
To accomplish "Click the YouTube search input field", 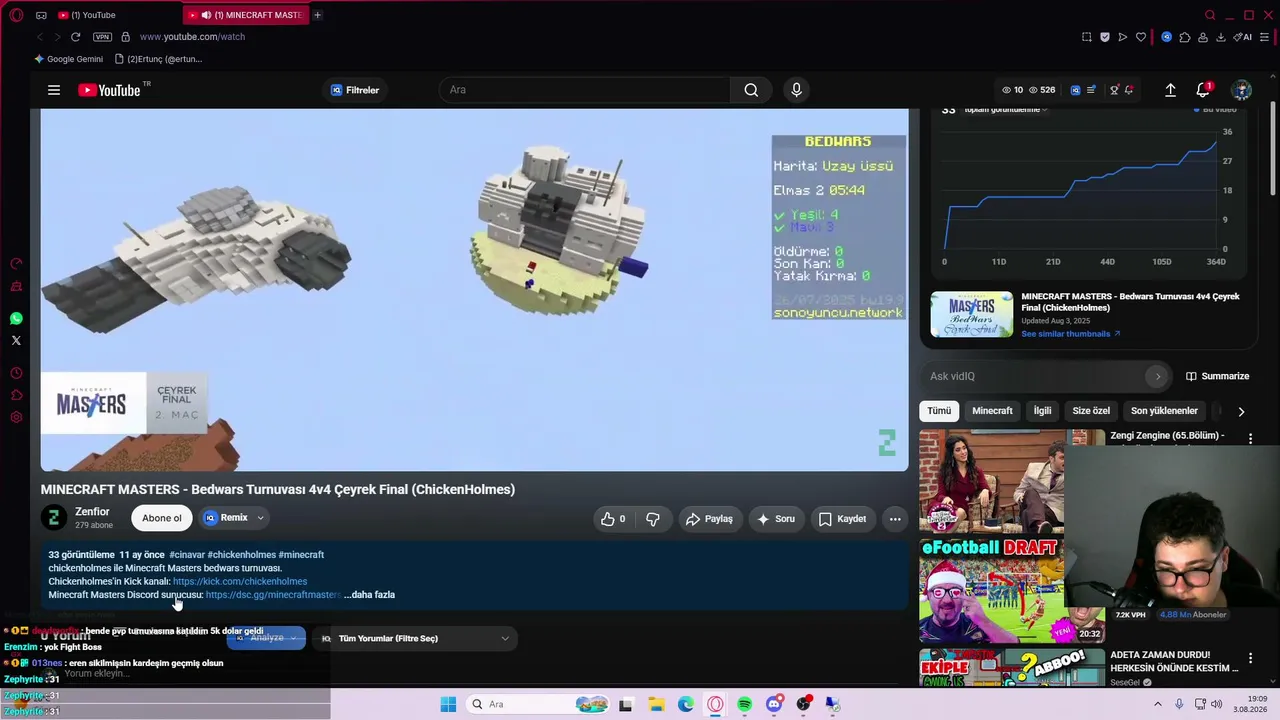I will pos(585,90).
